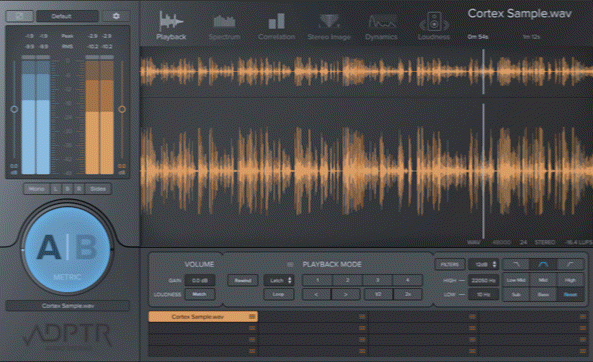Click the small icon beside PLAYBACK MODE

point(290,264)
